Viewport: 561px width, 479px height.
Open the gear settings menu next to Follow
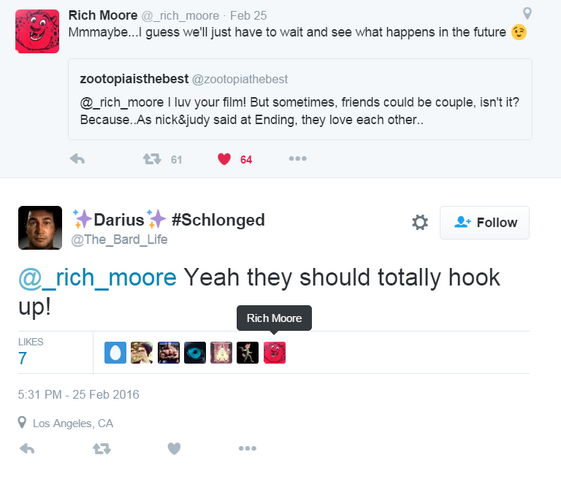tap(420, 222)
